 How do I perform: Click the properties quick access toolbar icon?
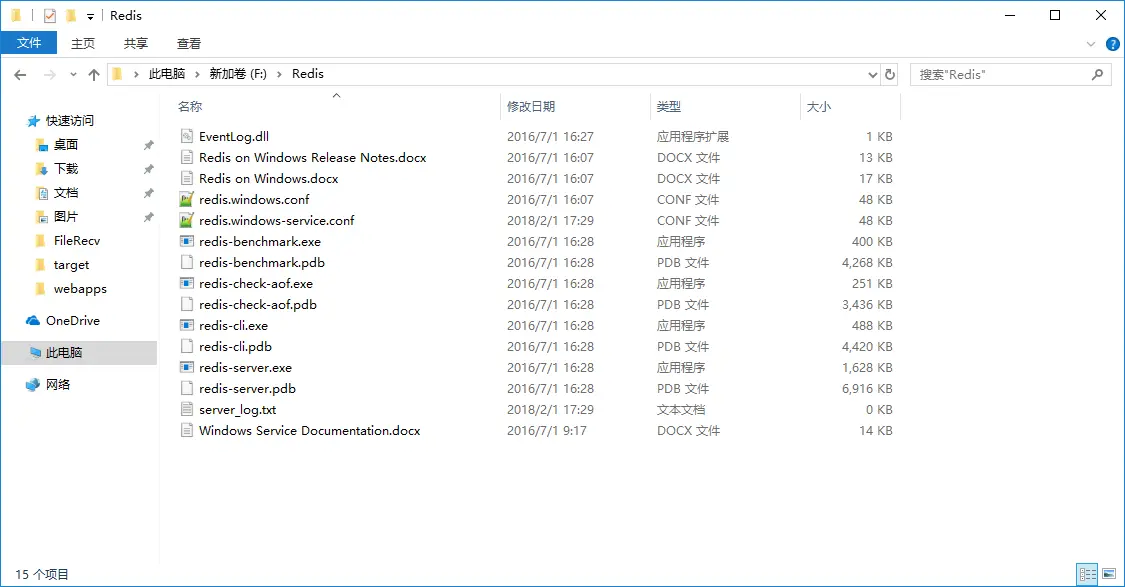pyautogui.click(x=50, y=15)
